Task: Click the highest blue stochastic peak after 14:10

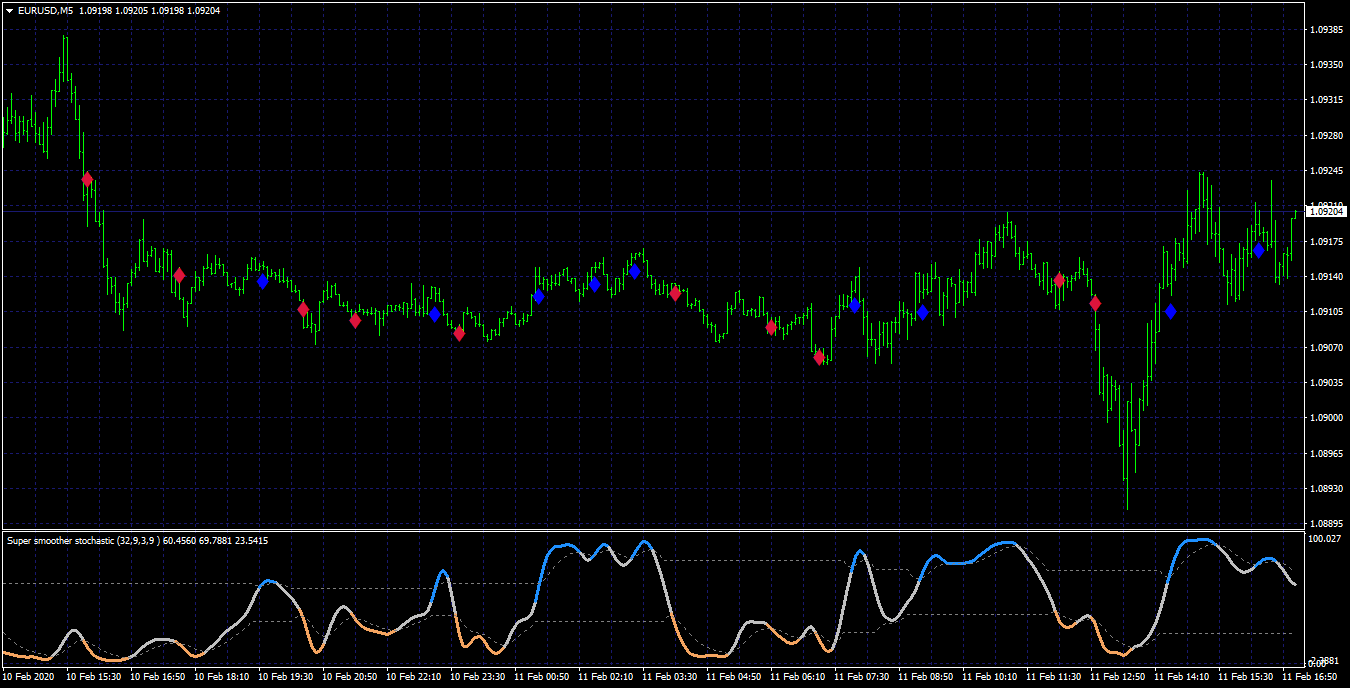Action: tap(1199, 540)
